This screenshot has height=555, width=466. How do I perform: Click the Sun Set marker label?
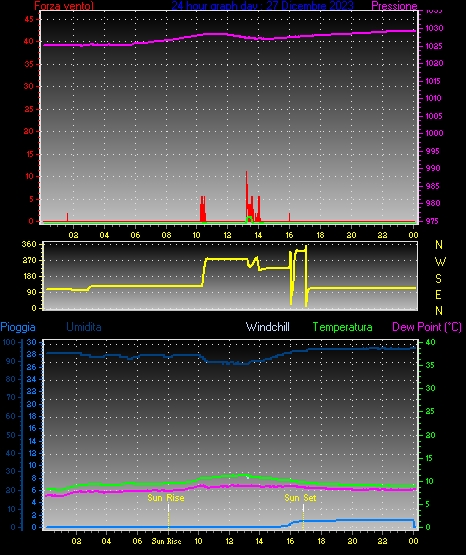point(300,498)
